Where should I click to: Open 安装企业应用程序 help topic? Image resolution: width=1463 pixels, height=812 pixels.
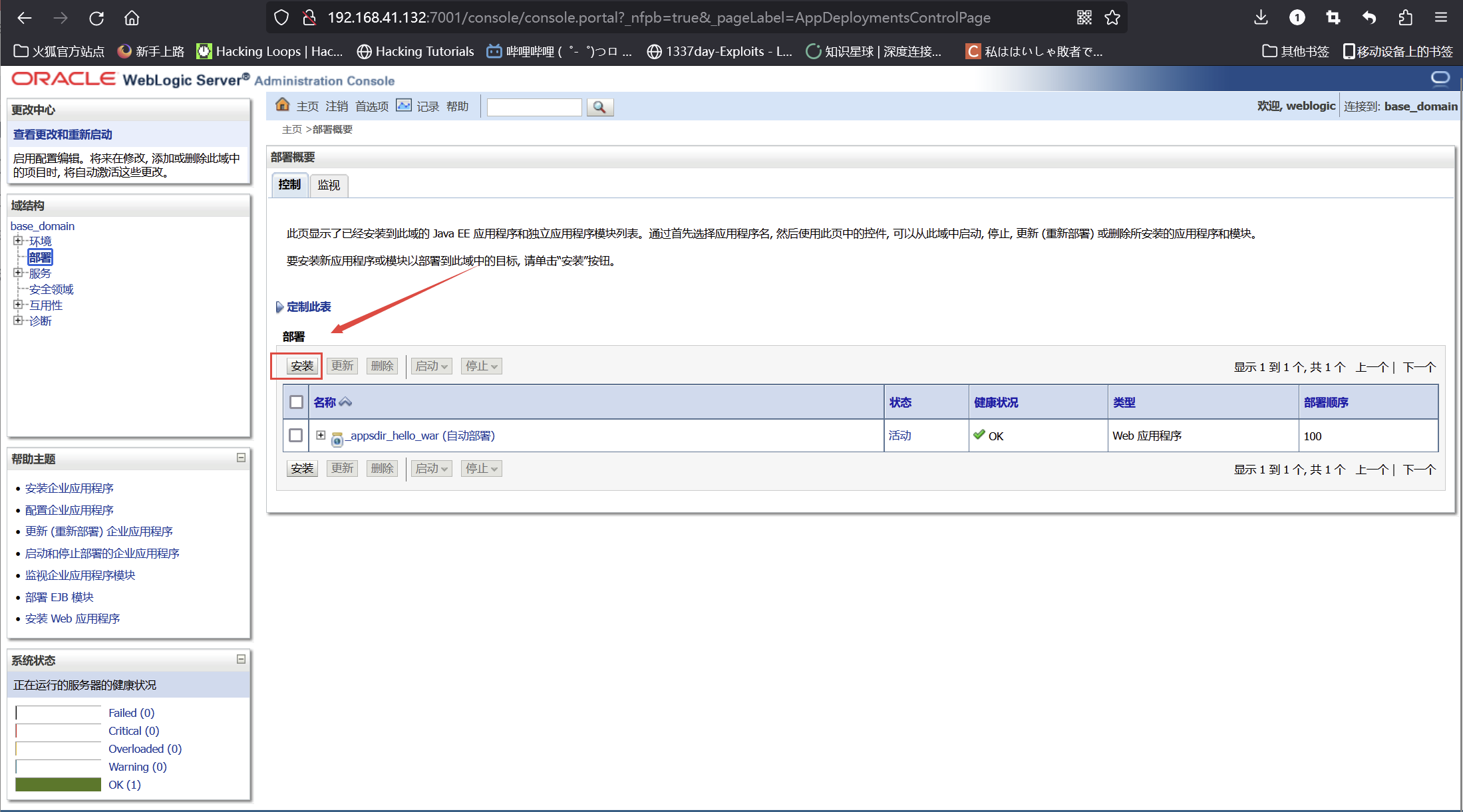click(69, 488)
